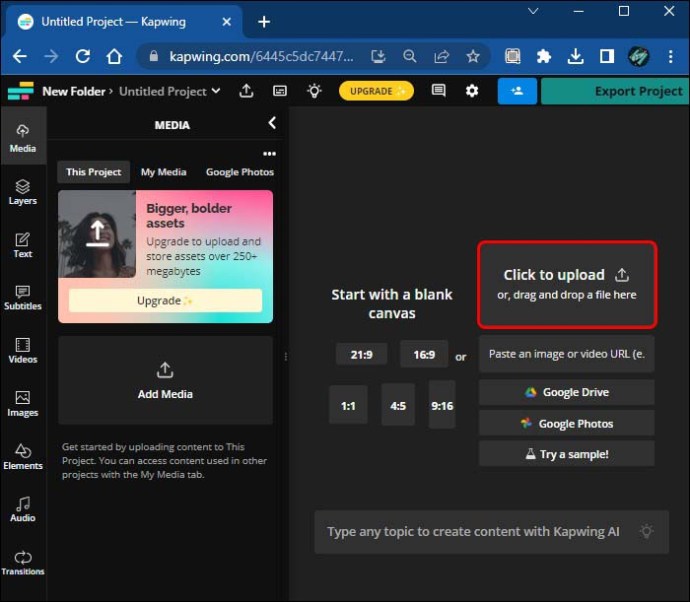Select the Text tool in sidebar
This screenshot has height=602, width=690.
(x=22, y=245)
